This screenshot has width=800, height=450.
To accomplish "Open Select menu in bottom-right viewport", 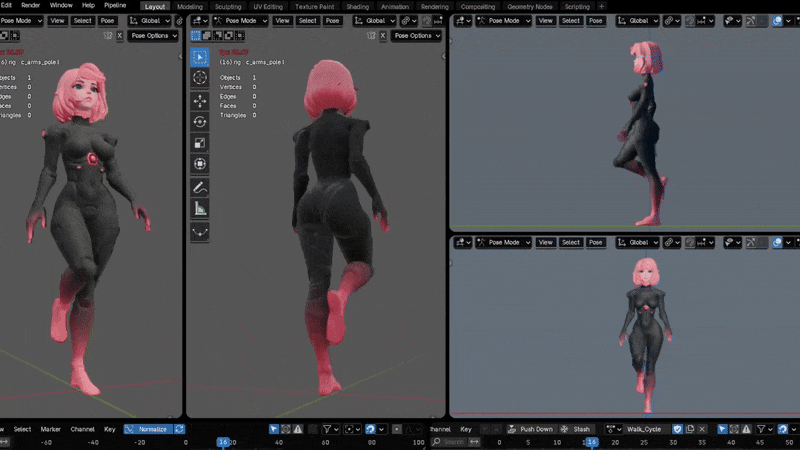I will (x=570, y=243).
